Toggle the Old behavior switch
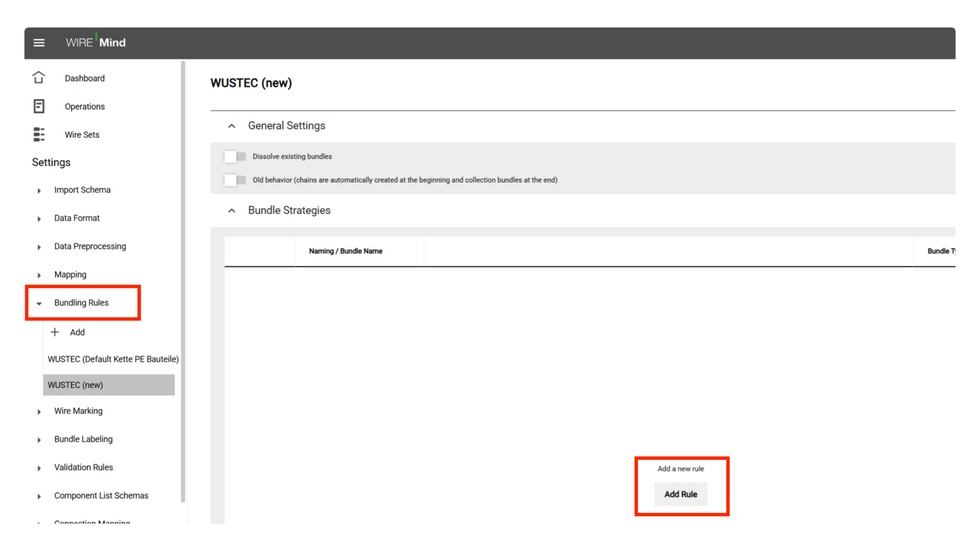Screen dimensions: 980x551 pos(236,180)
